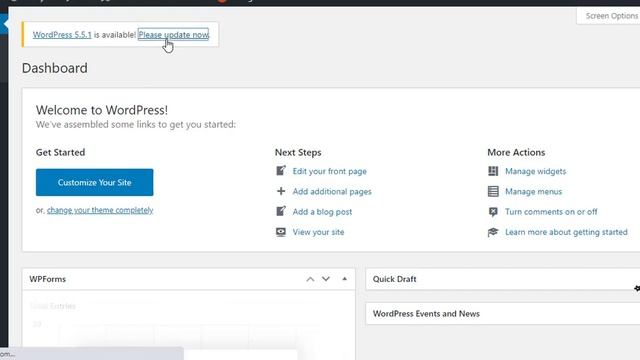The height and width of the screenshot is (360, 640).
Task: Click the Next Steps heading
Action: point(298,152)
